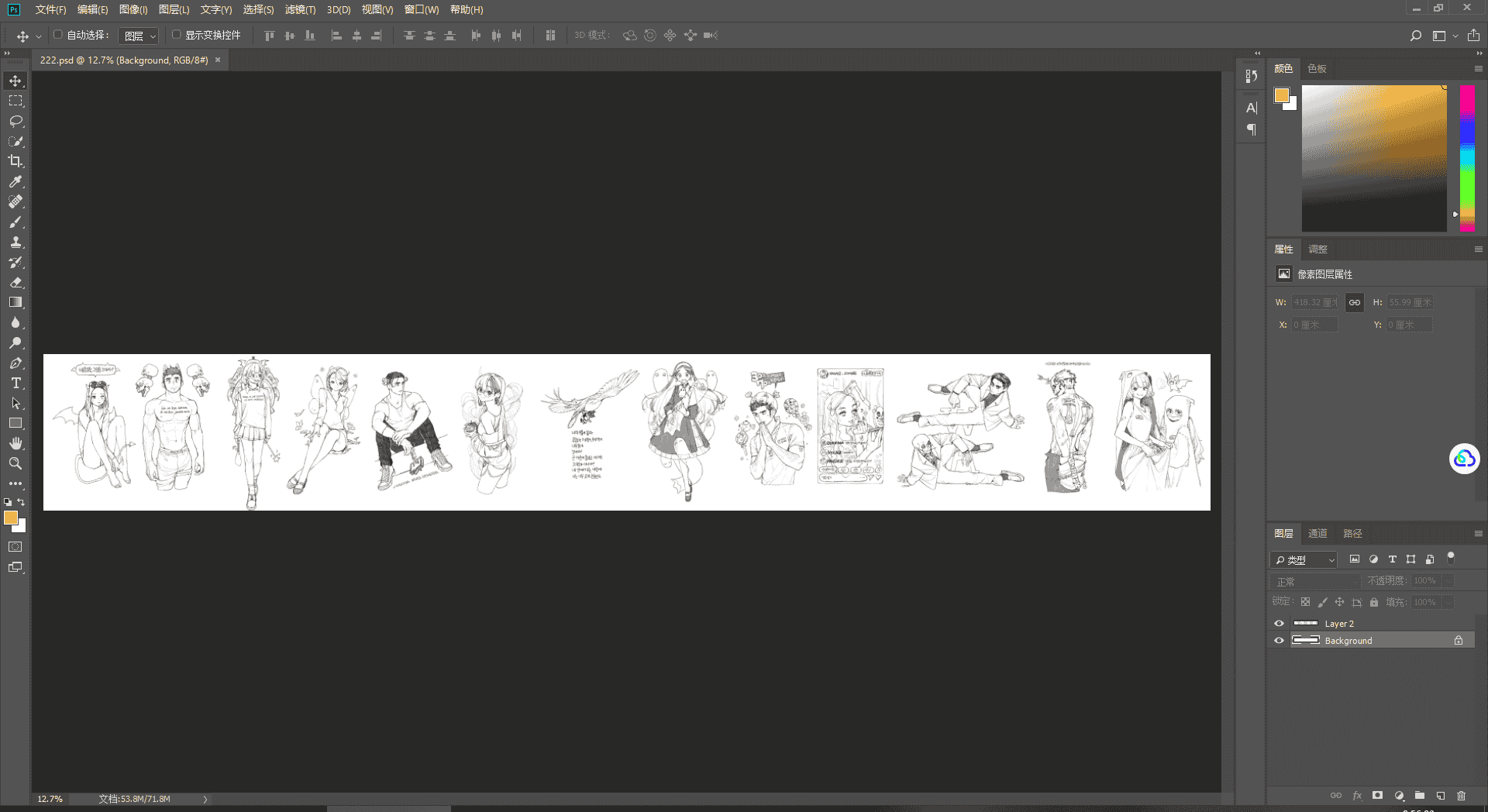
Task: Open the 图层 auto-select target dropdown
Action: pyautogui.click(x=139, y=36)
